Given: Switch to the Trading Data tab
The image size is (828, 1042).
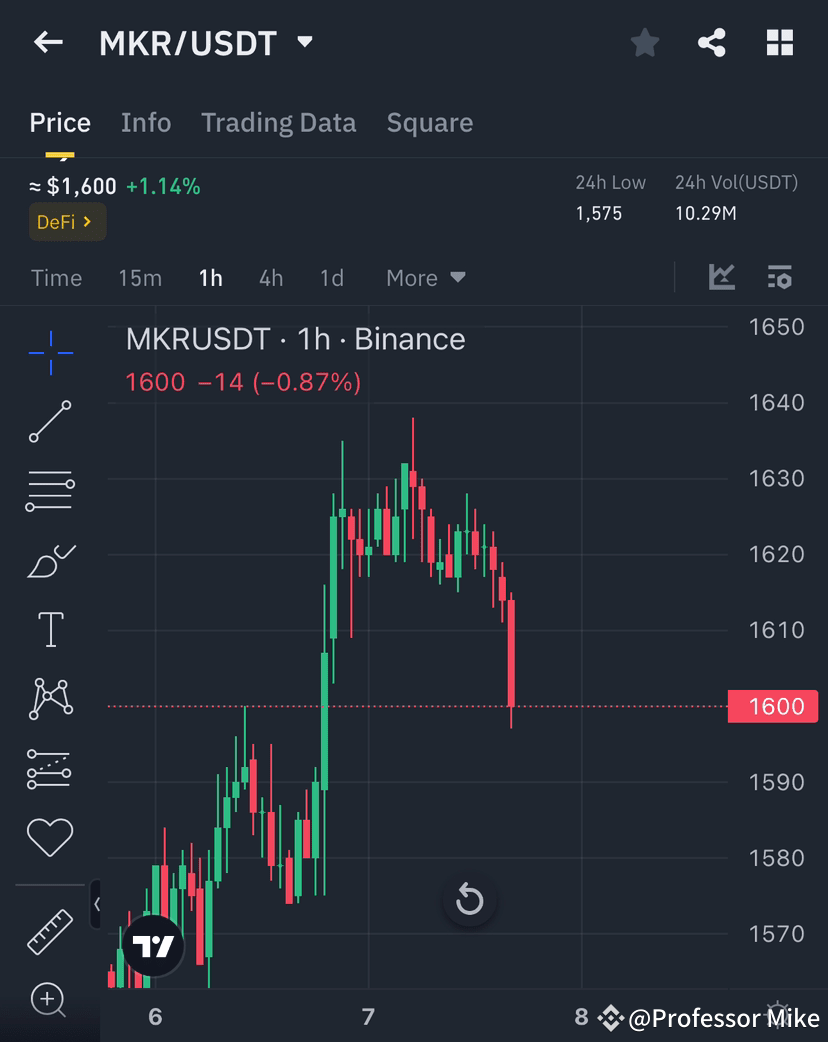Looking at the screenshot, I should click(278, 122).
